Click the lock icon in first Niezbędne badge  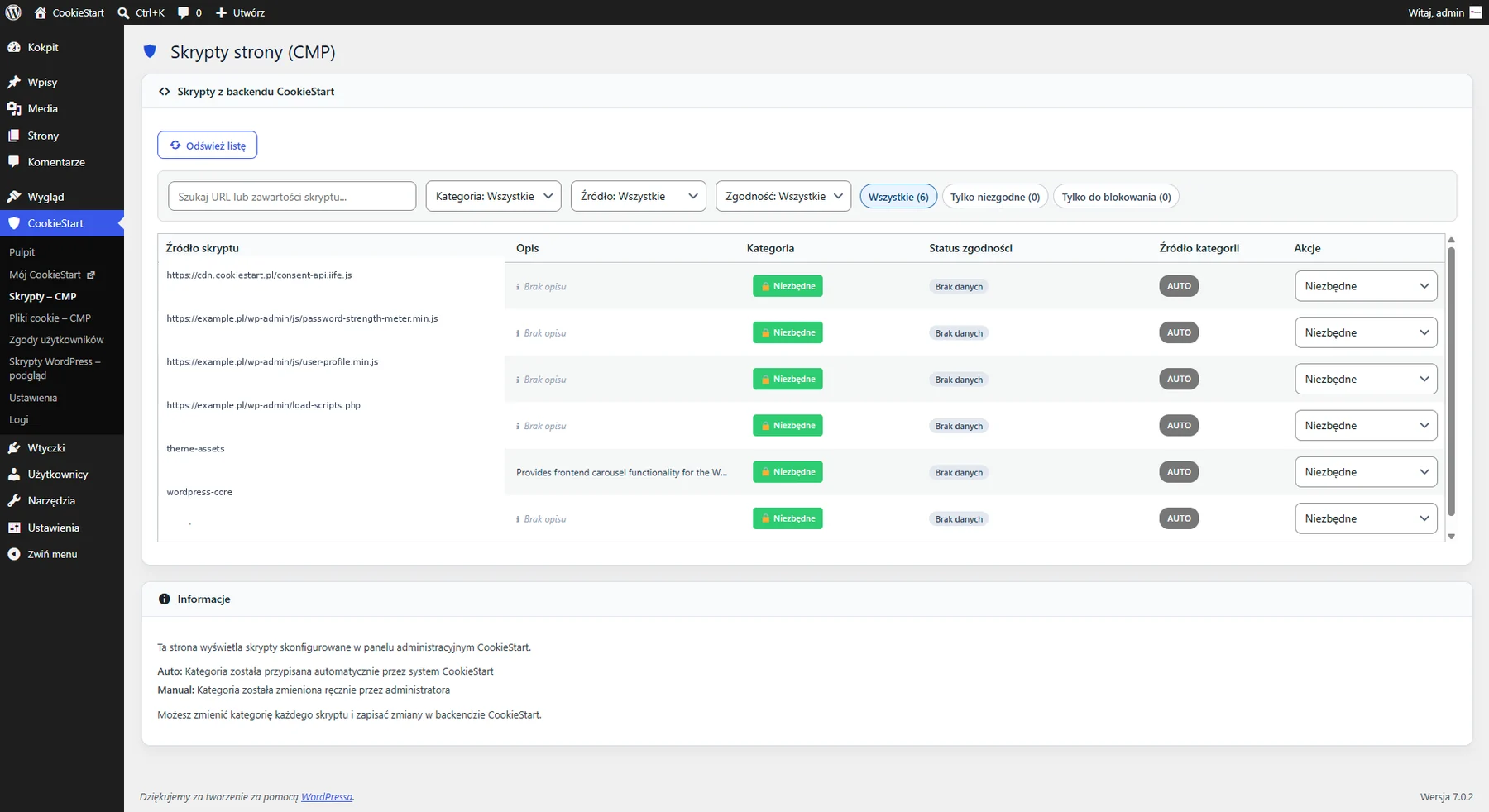click(x=765, y=286)
